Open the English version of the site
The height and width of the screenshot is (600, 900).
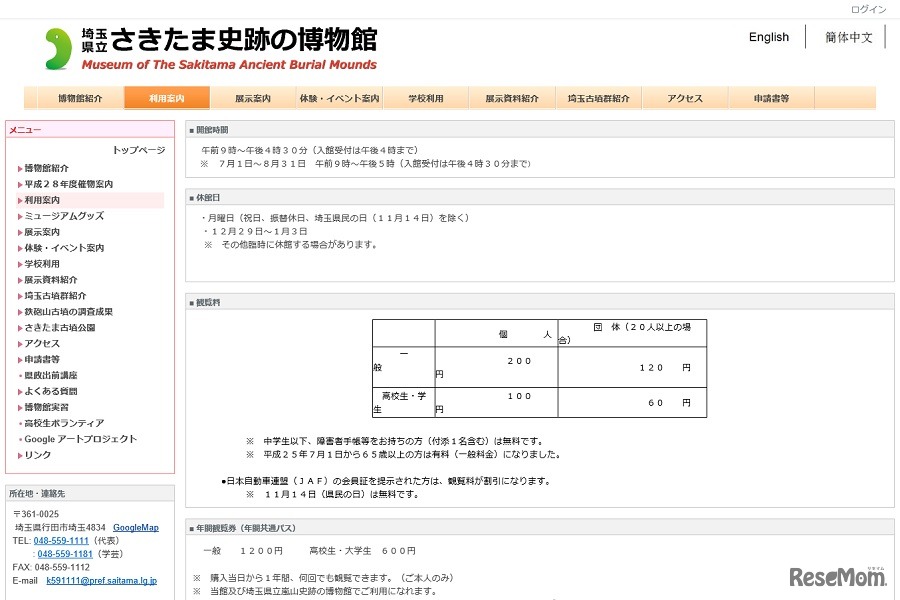768,37
